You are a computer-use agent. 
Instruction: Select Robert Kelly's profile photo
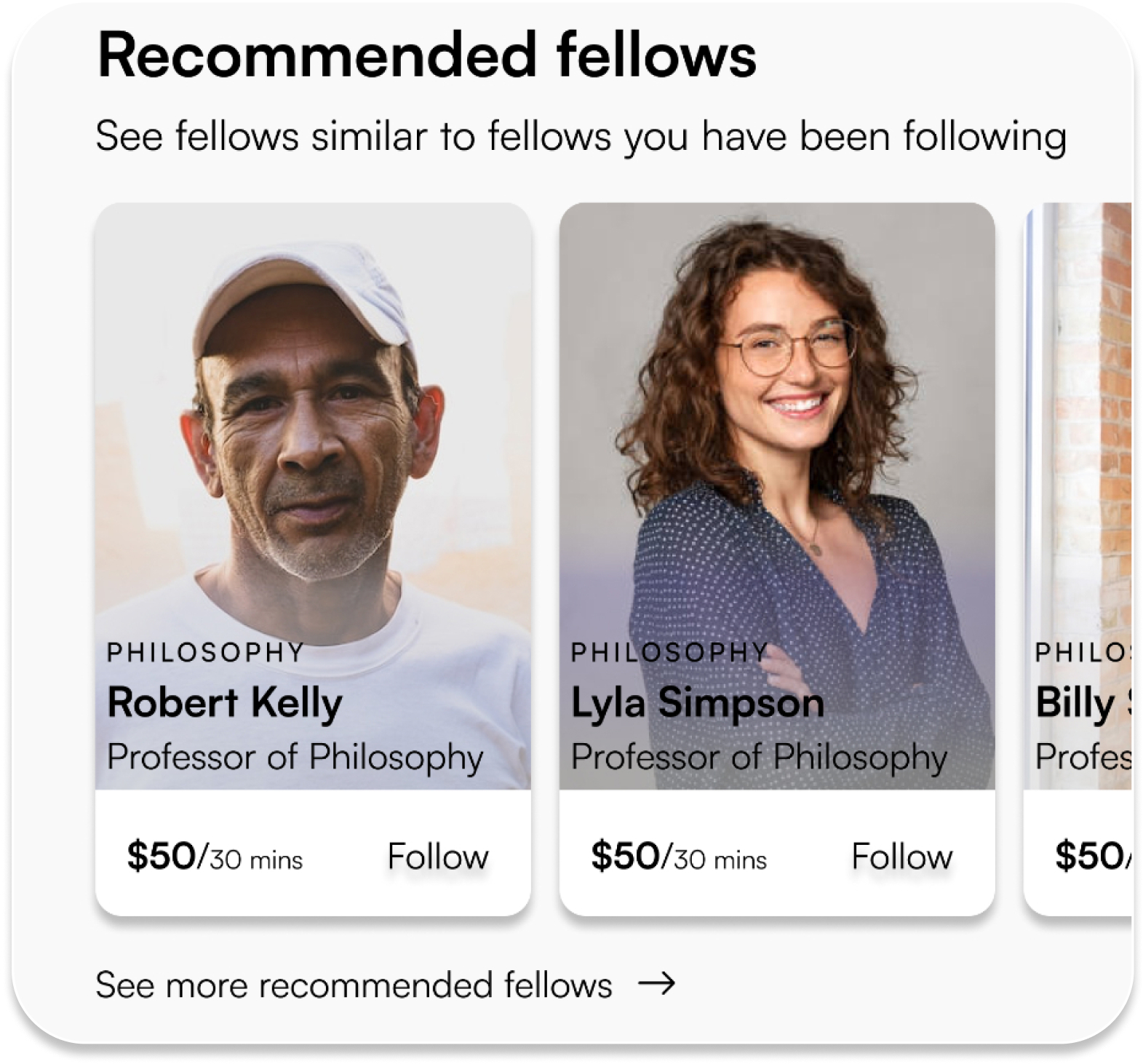pos(313,437)
